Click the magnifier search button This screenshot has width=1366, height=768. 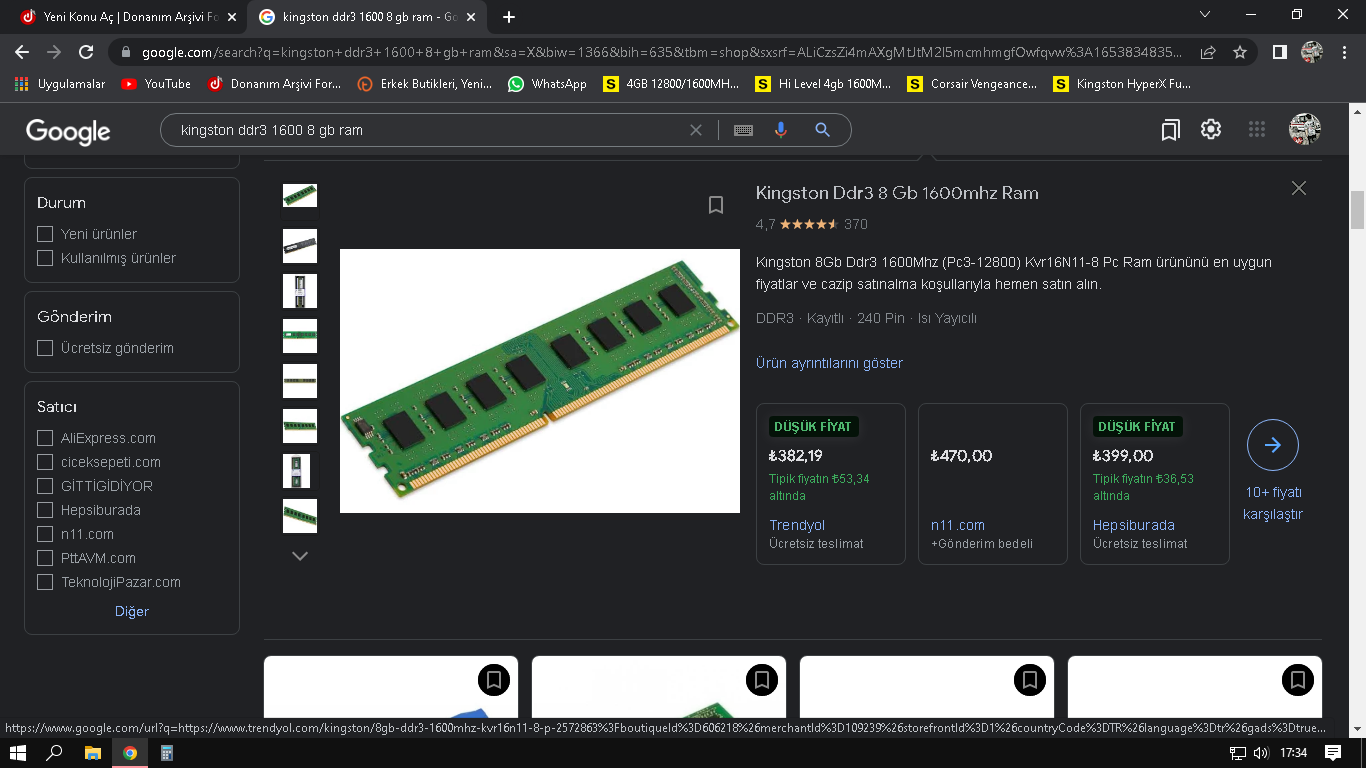[822, 130]
